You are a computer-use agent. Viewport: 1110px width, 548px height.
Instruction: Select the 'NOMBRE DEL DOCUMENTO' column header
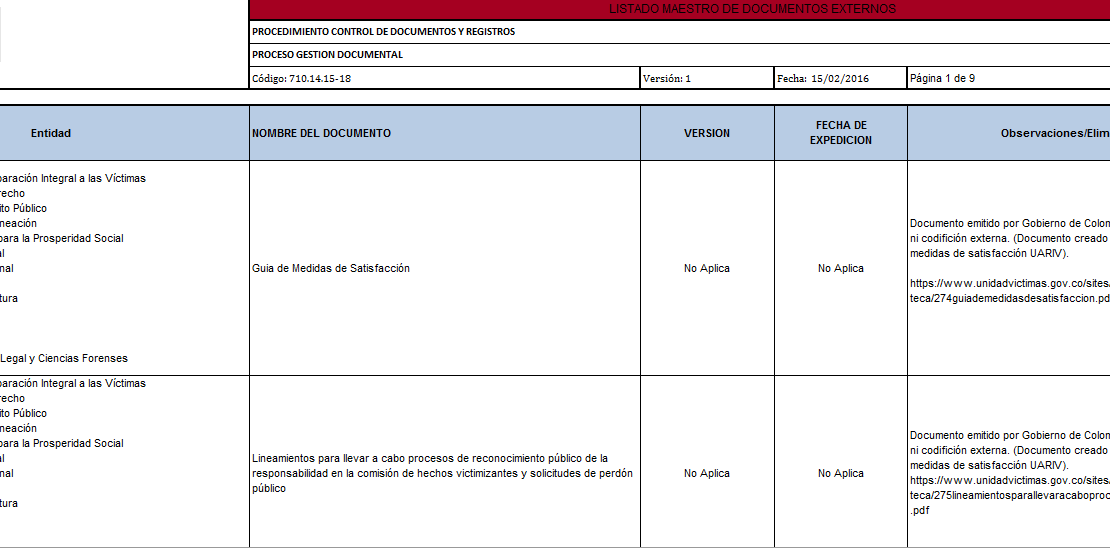point(445,133)
